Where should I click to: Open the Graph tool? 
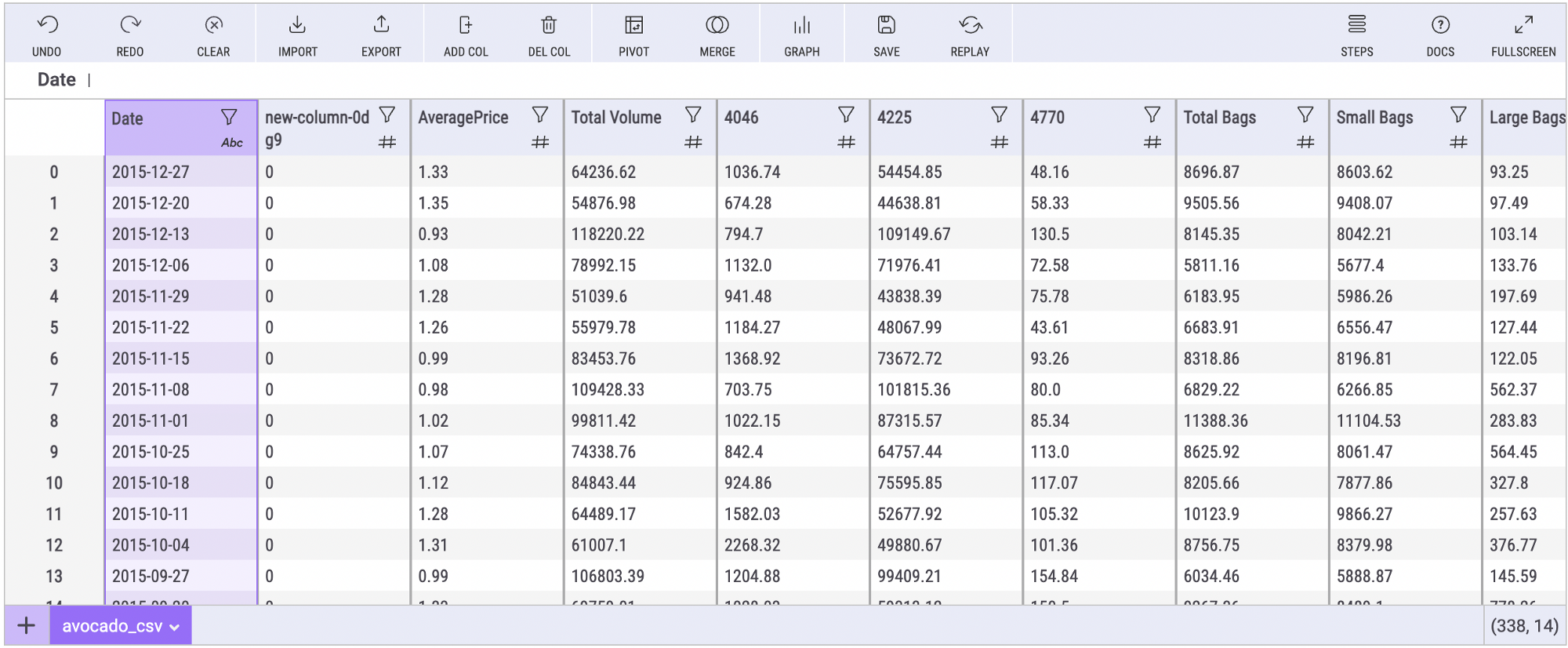(801, 26)
